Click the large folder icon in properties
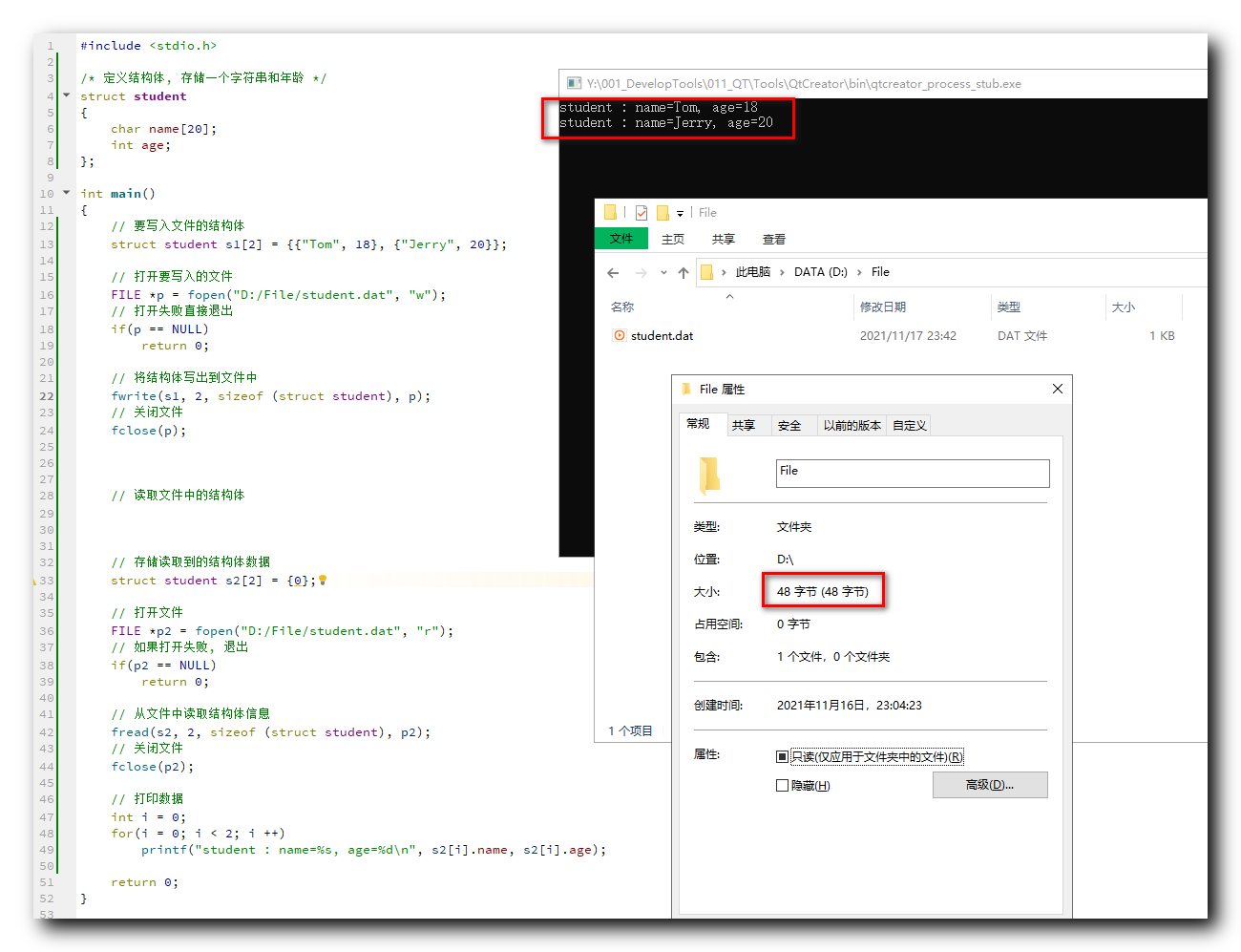Image resolution: width=1241 pixels, height=952 pixels. [x=709, y=475]
